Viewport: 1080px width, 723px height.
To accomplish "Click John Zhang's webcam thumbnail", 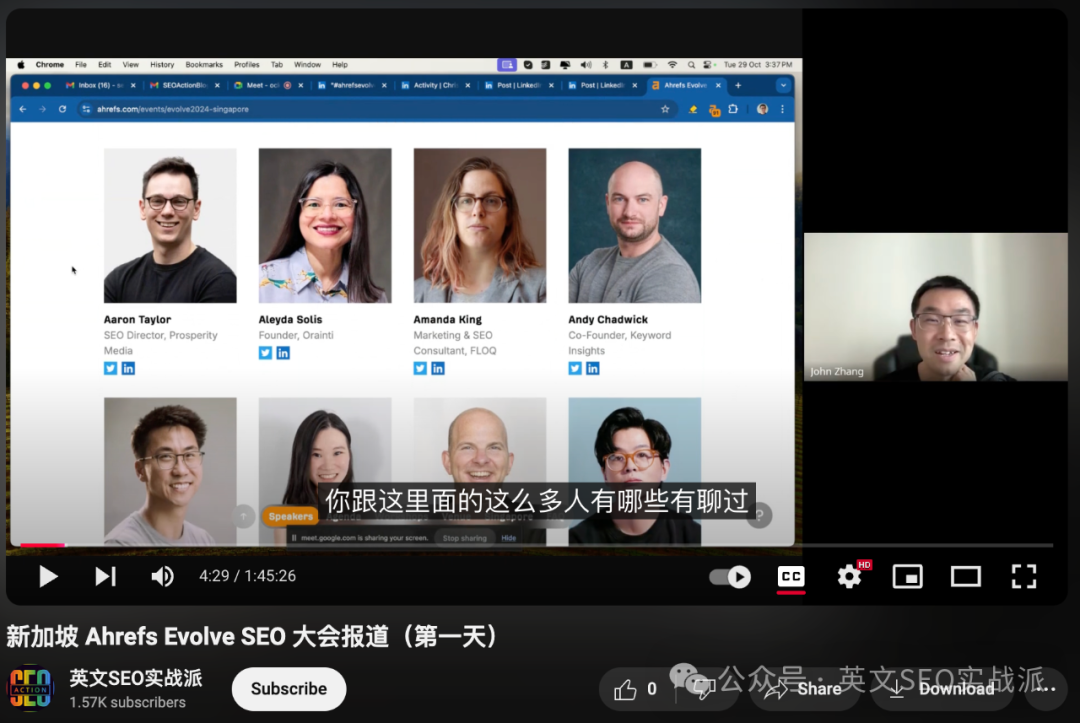I will coord(935,306).
